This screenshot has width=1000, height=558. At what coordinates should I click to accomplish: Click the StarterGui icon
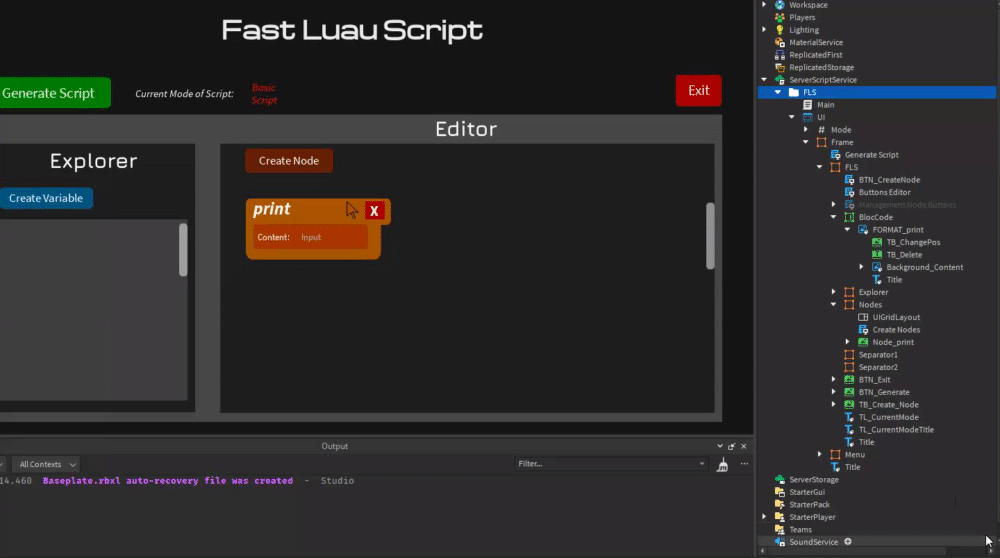pos(779,492)
